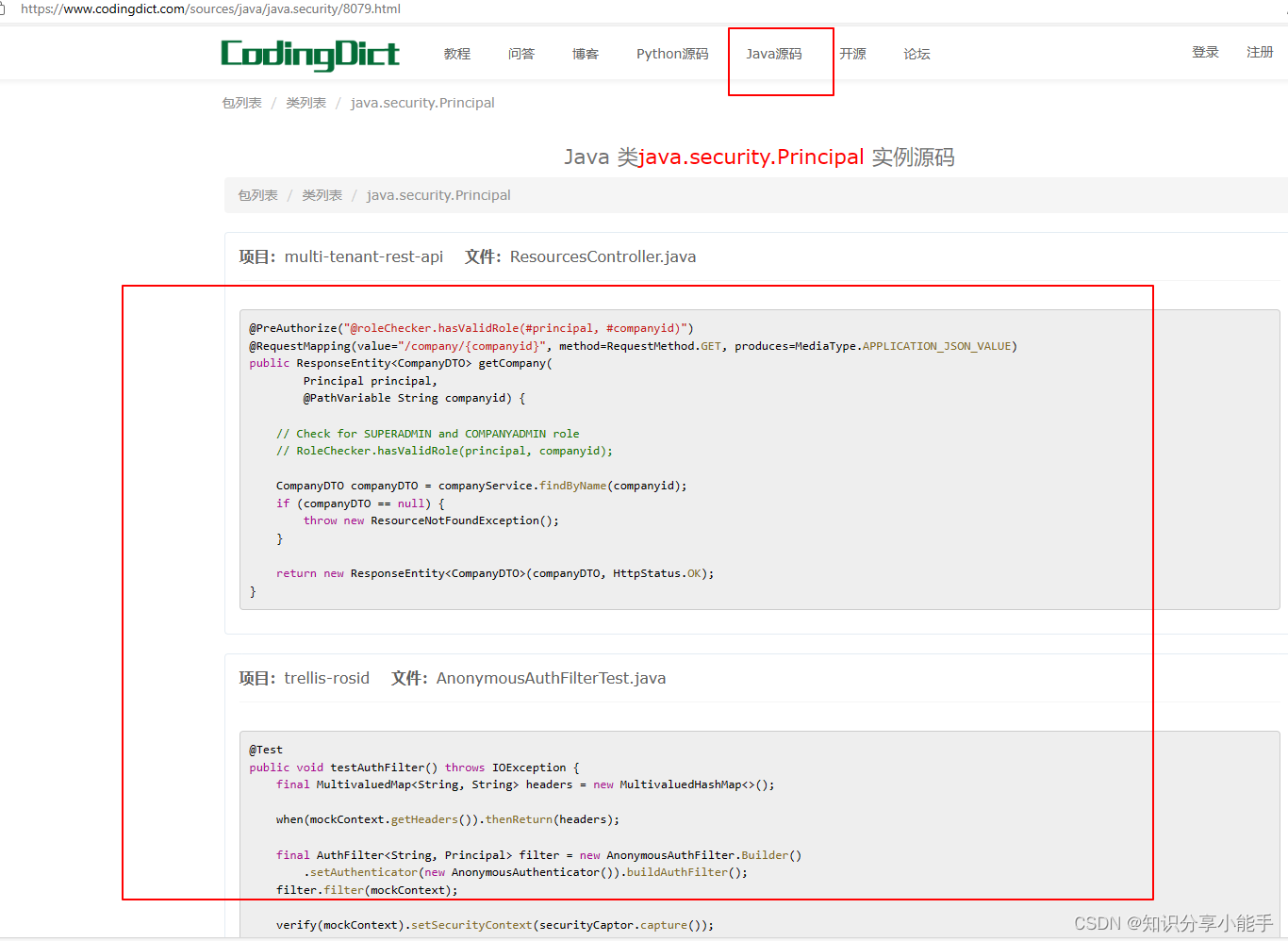Click the 'throw new ResourceNotFoundException()' line
The image size is (1288, 941).
point(431,520)
